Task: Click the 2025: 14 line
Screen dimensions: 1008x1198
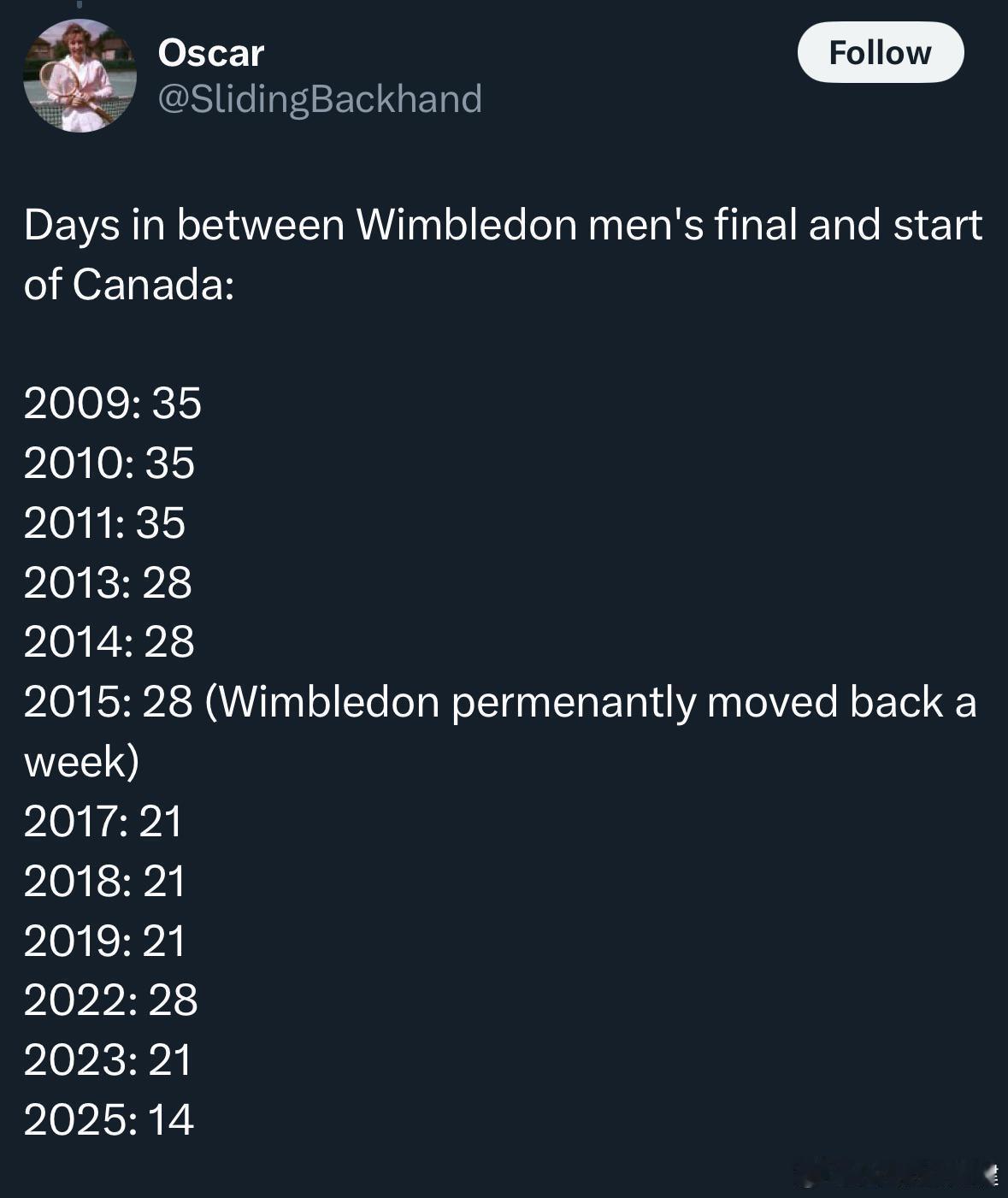Action: click(x=109, y=1119)
